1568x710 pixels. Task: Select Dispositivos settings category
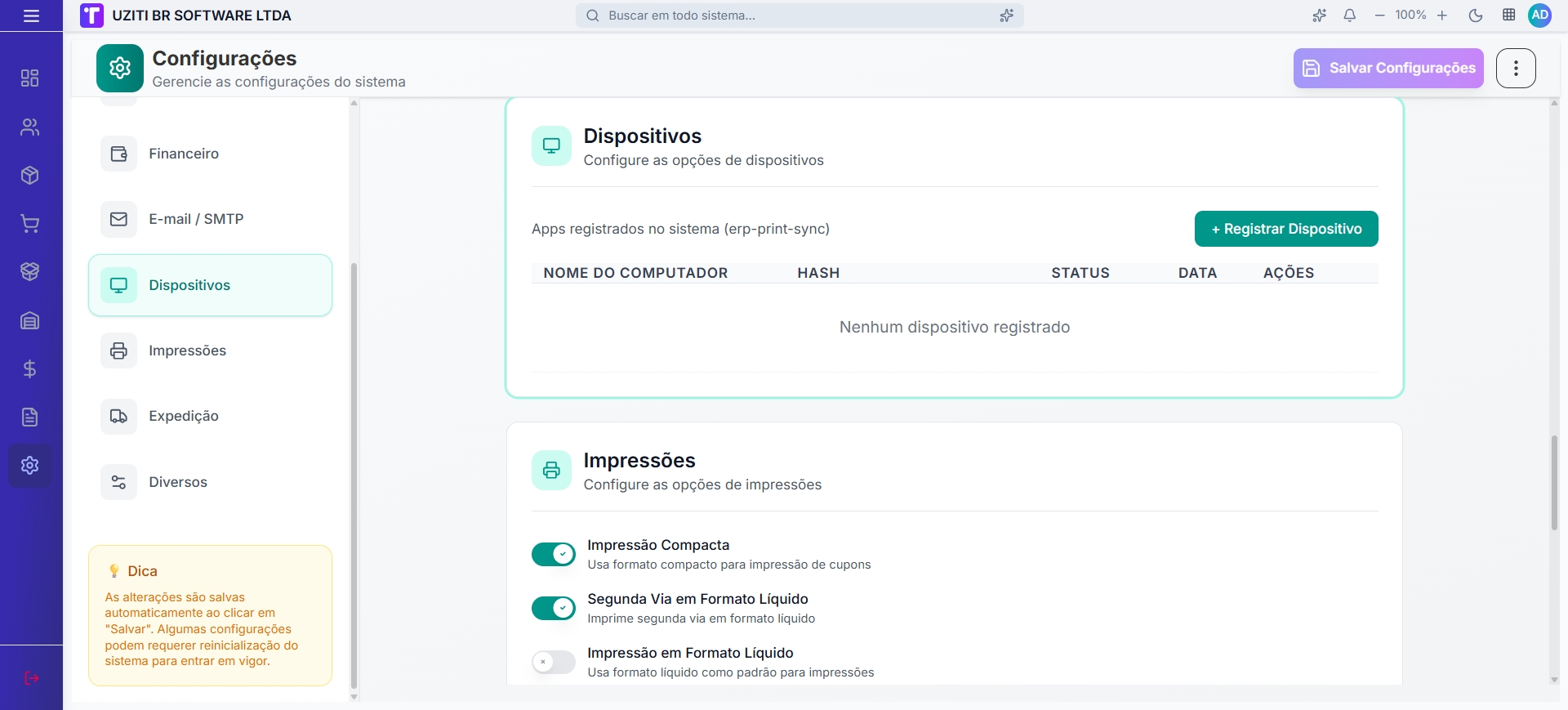tap(211, 285)
